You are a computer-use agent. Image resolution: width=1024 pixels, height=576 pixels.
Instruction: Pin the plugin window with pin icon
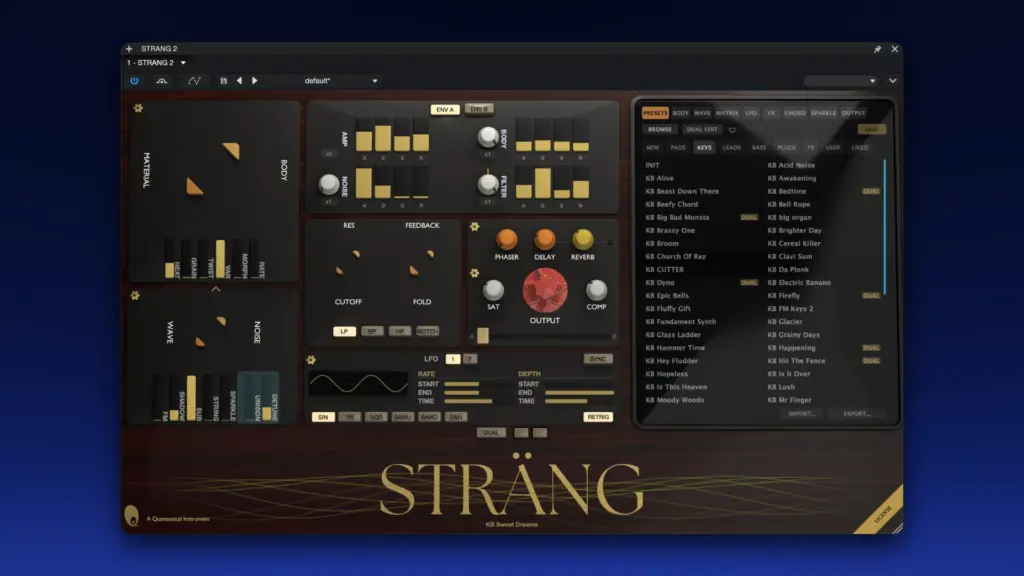(x=877, y=49)
